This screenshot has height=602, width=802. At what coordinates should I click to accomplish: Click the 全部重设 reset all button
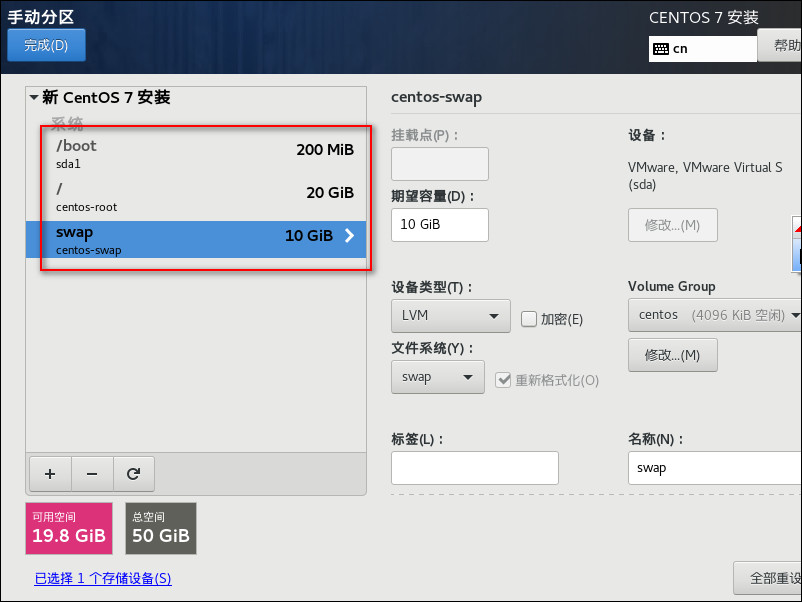[x=768, y=578]
